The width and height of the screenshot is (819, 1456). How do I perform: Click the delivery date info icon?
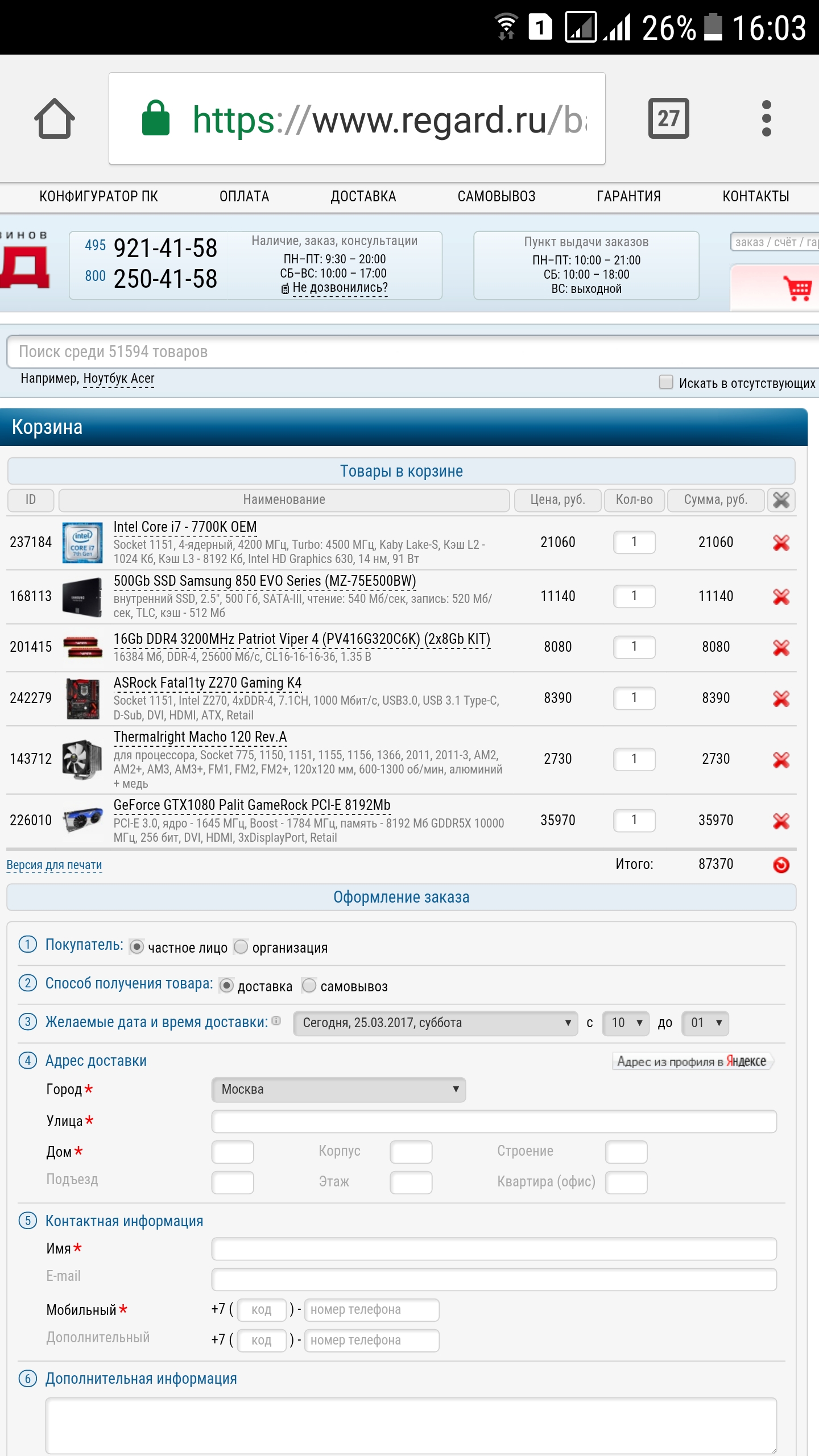pyautogui.click(x=276, y=1020)
